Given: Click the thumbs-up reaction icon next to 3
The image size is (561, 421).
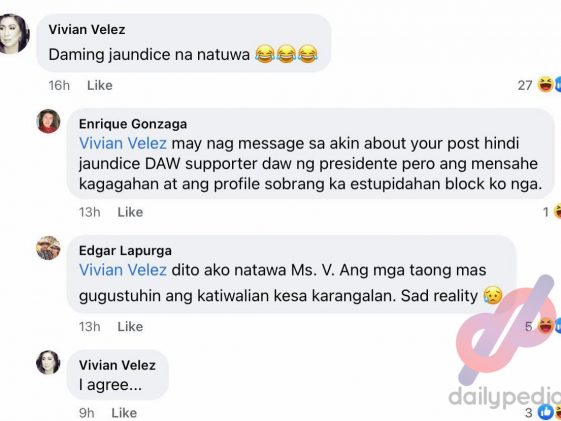Looking at the screenshot, I should point(546,412).
